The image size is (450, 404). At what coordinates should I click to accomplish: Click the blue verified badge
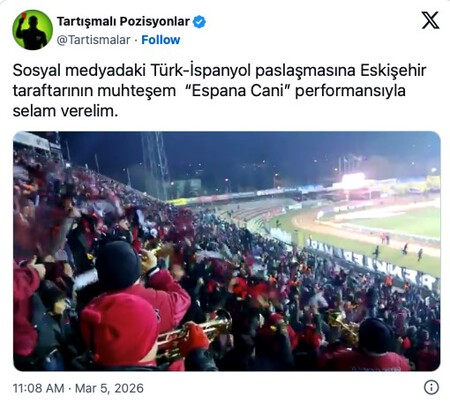(199, 22)
